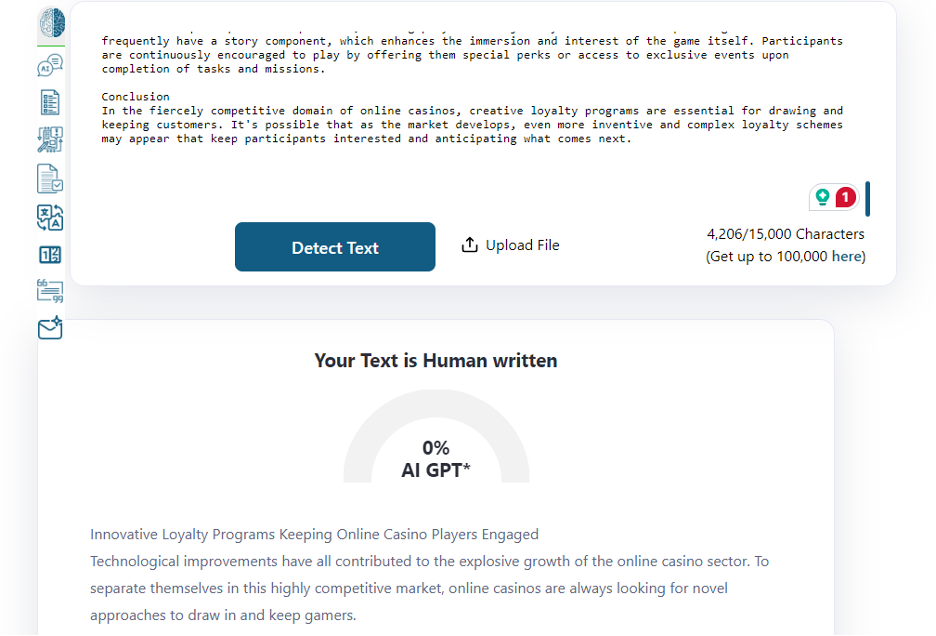This screenshot has width=936, height=636.
Task: Open the translator icon in sidebar
Action: (x=50, y=217)
